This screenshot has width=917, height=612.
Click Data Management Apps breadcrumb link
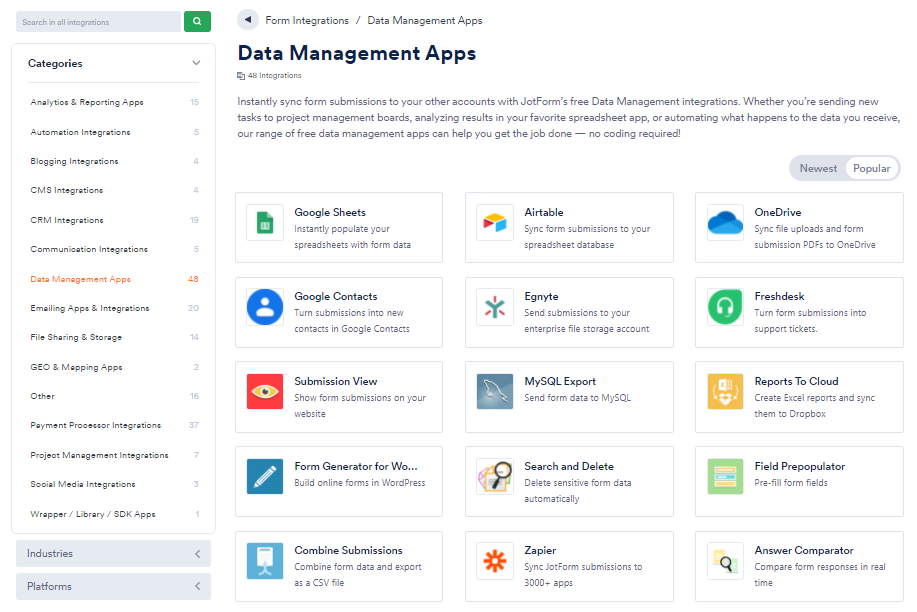pyautogui.click(x=425, y=20)
